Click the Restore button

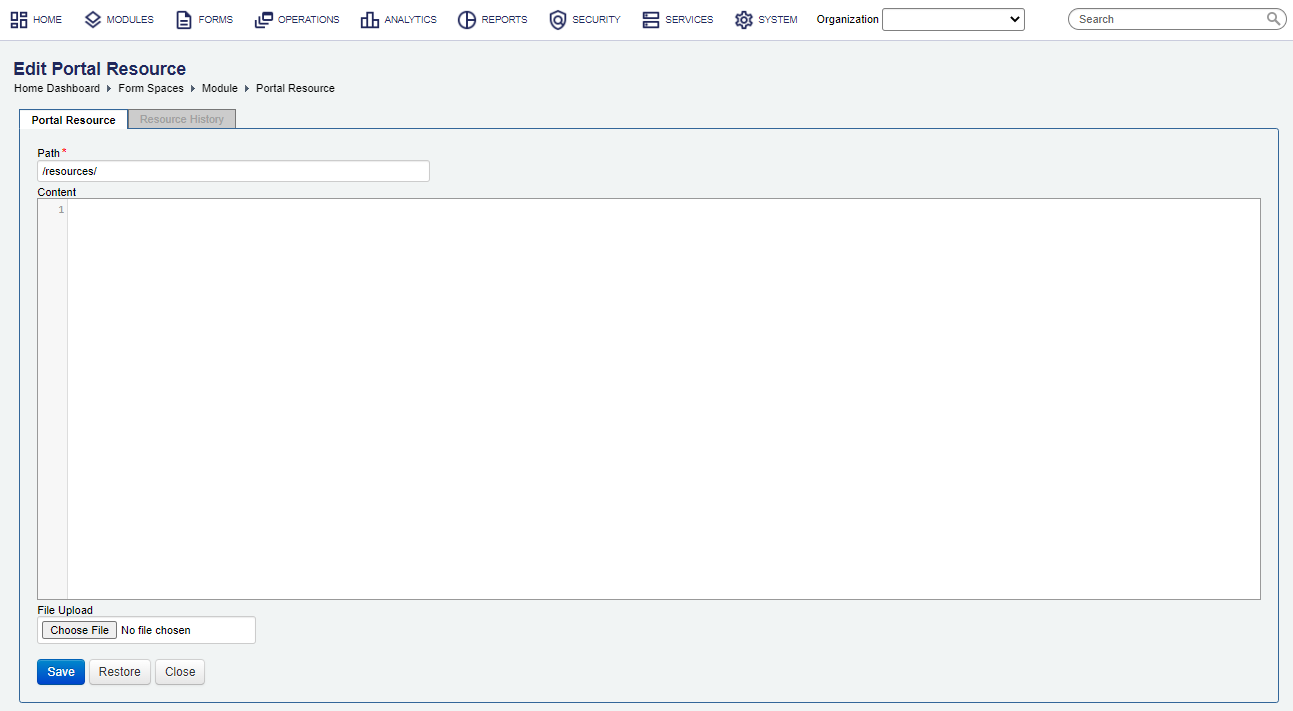[x=120, y=672]
